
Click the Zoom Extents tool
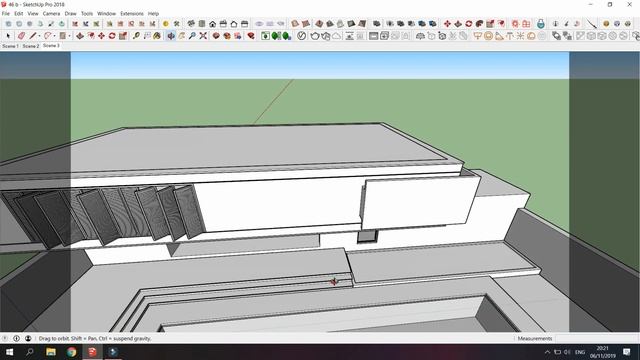[x=203, y=36]
